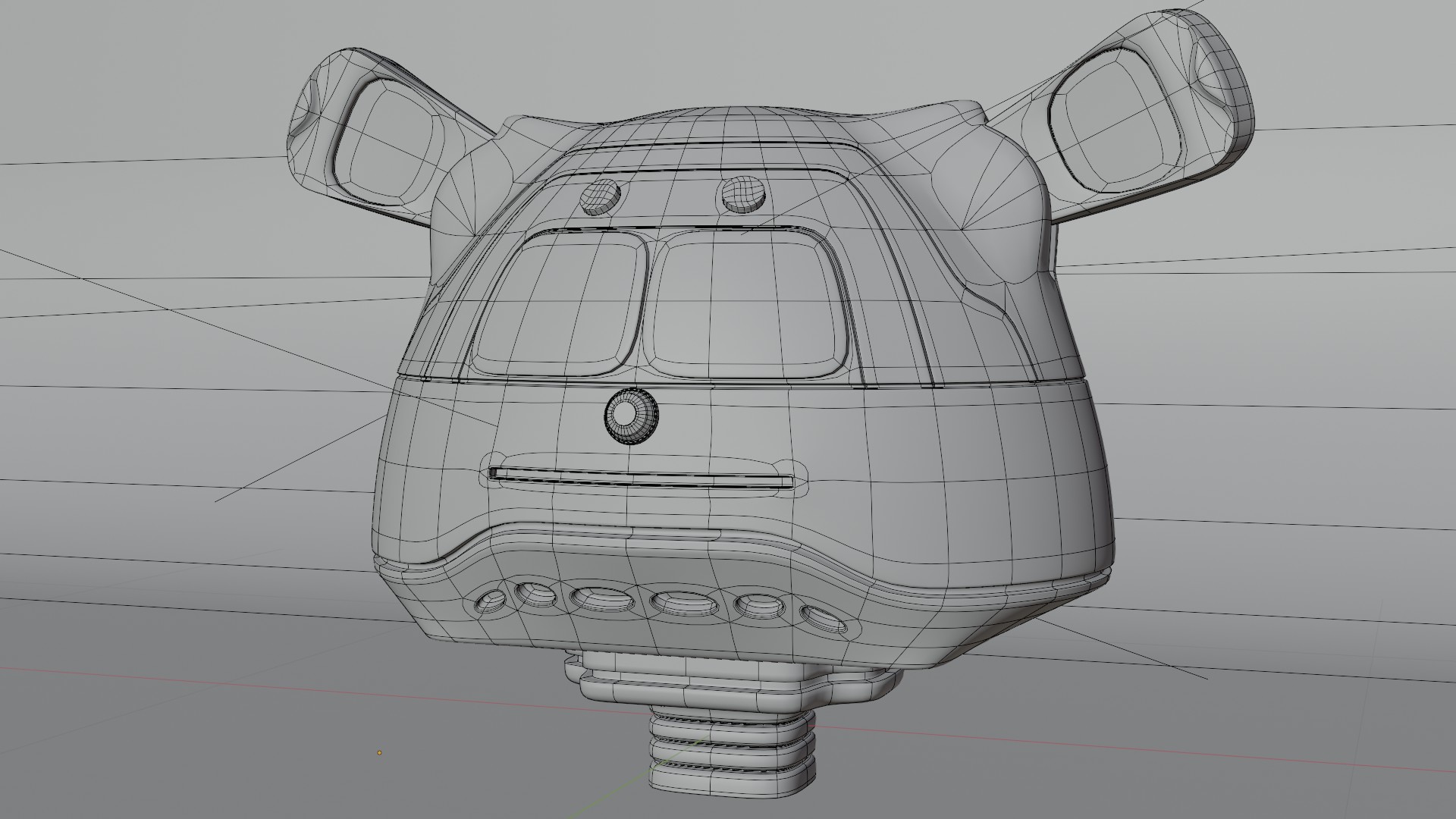The width and height of the screenshot is (1456, 819).
Task: Click the orange 3D cursor below the model
Action: 379,753
